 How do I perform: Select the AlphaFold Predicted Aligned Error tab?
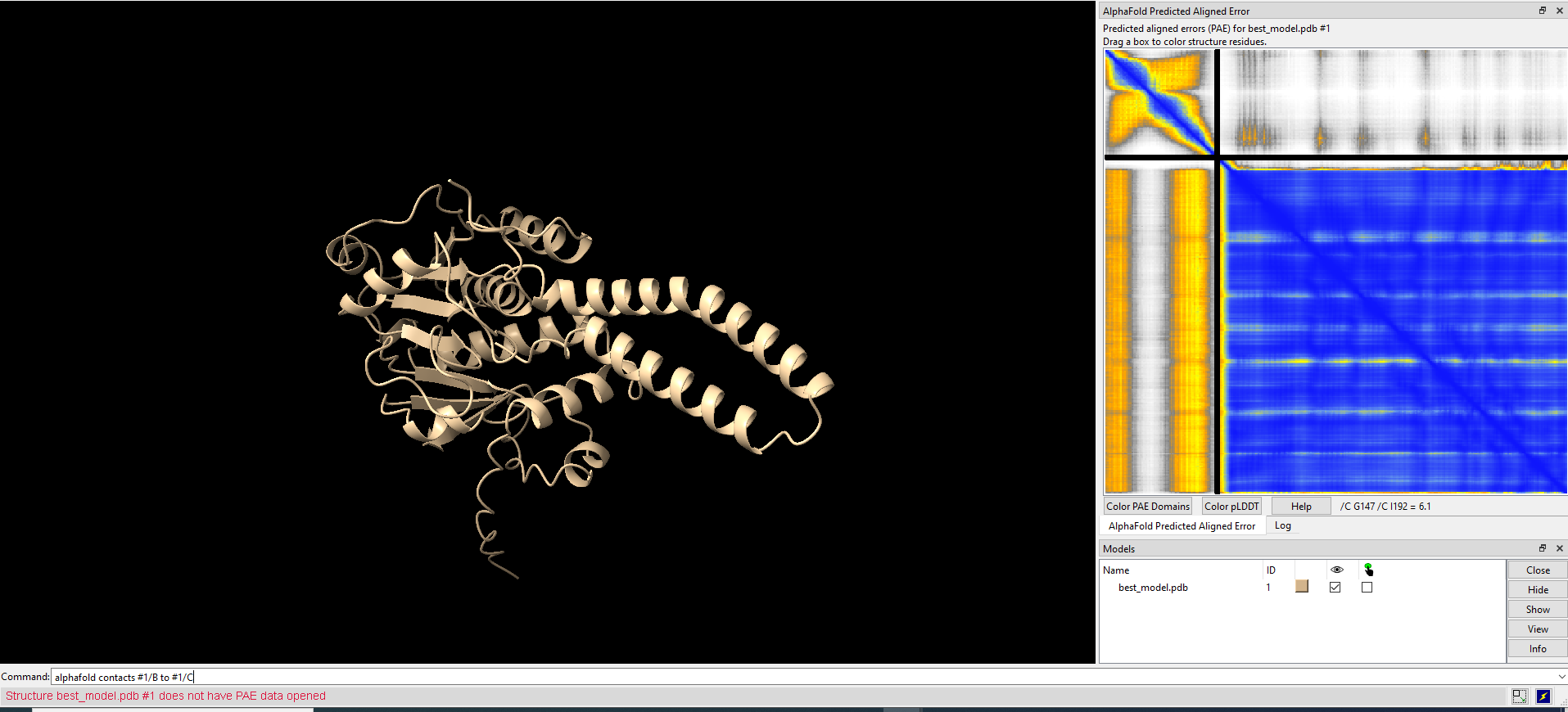pyautogui.click(x=1182, y=526)
